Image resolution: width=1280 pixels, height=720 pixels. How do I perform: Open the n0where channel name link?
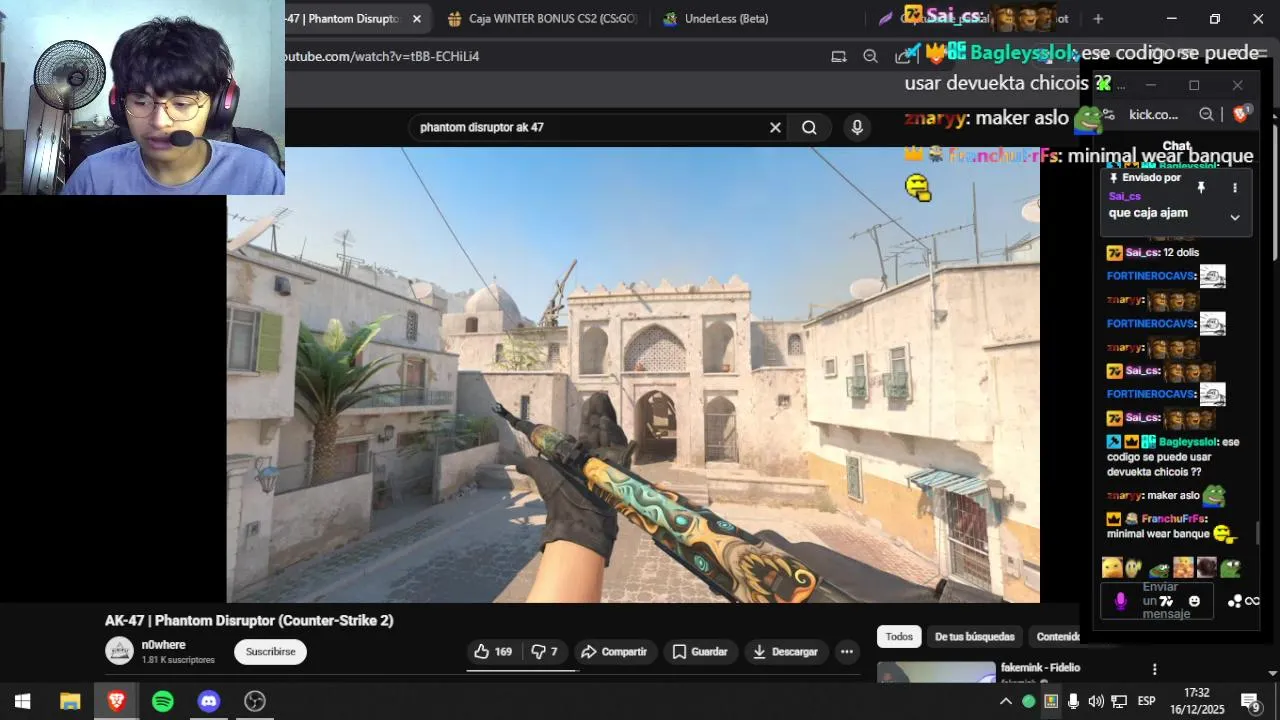tap(163, 645)
